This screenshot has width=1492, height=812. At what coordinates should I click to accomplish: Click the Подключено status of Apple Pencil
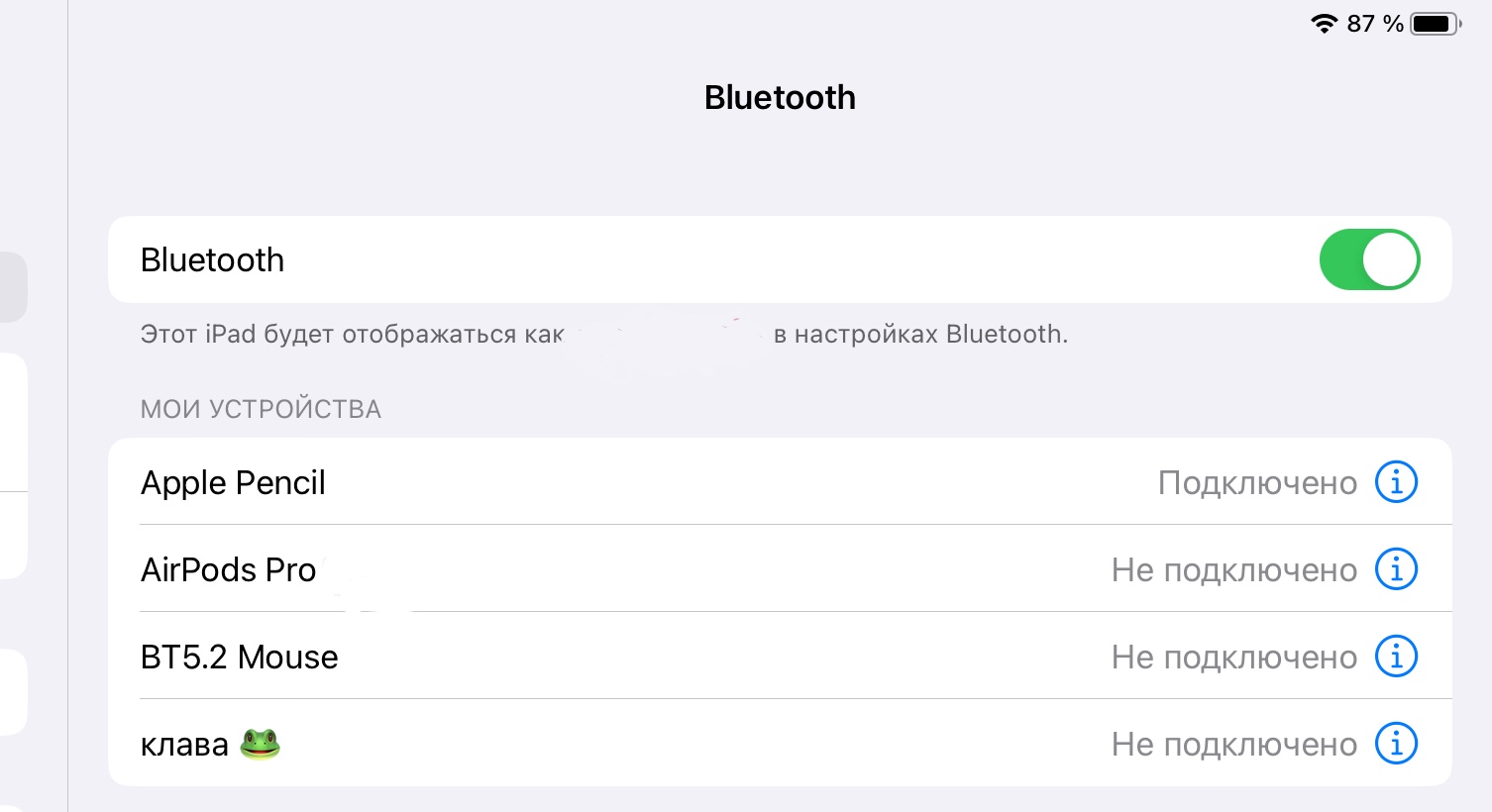coord(1257,483)
